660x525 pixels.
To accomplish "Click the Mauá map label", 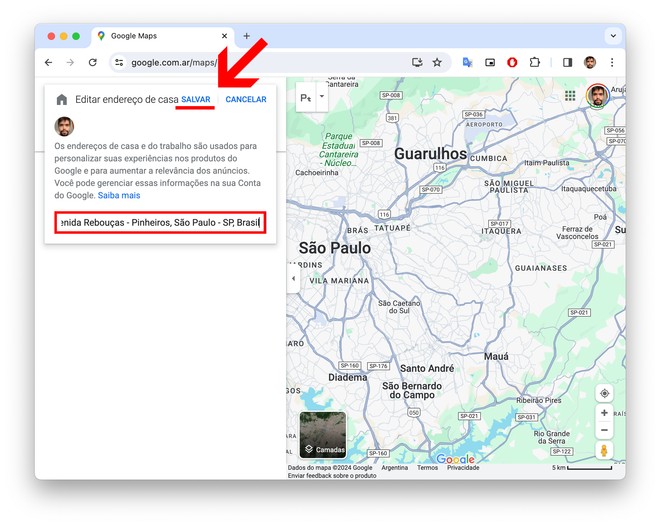I will (x=496, y=356).
